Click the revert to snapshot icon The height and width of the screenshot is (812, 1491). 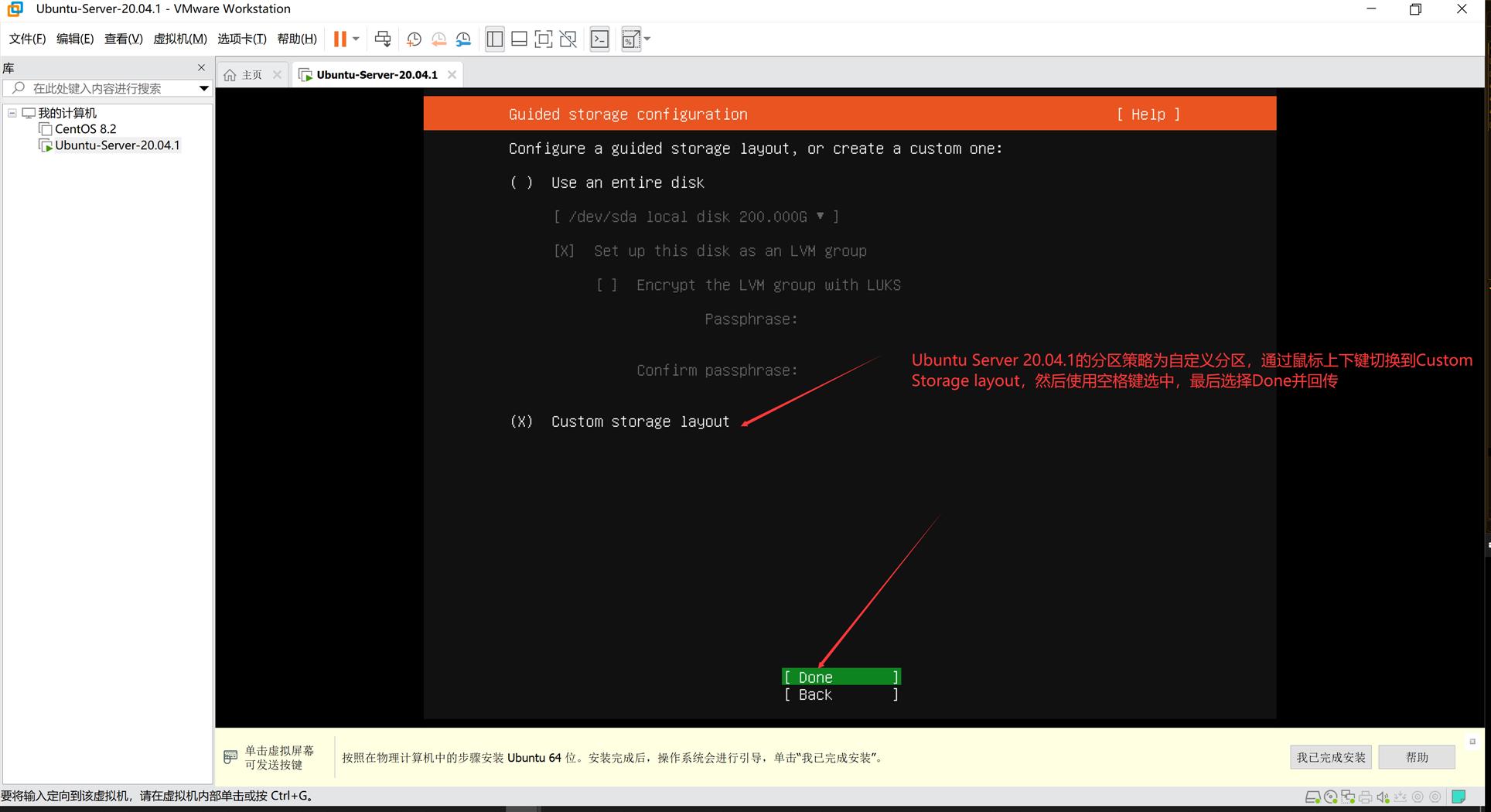point(438,39)
